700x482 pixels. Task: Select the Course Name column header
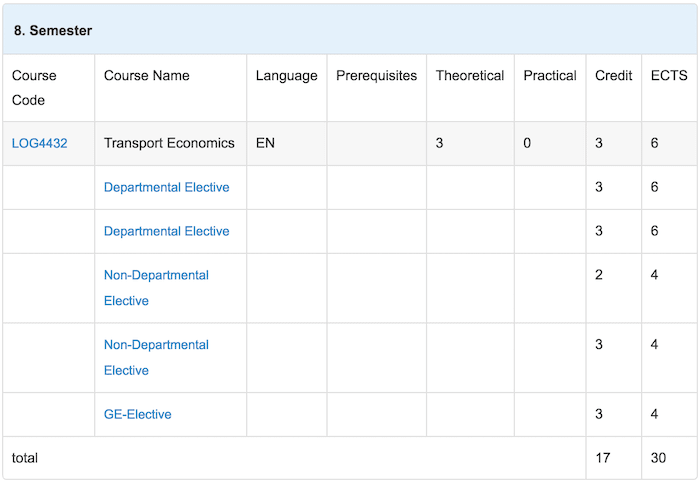tap(171, 88)
